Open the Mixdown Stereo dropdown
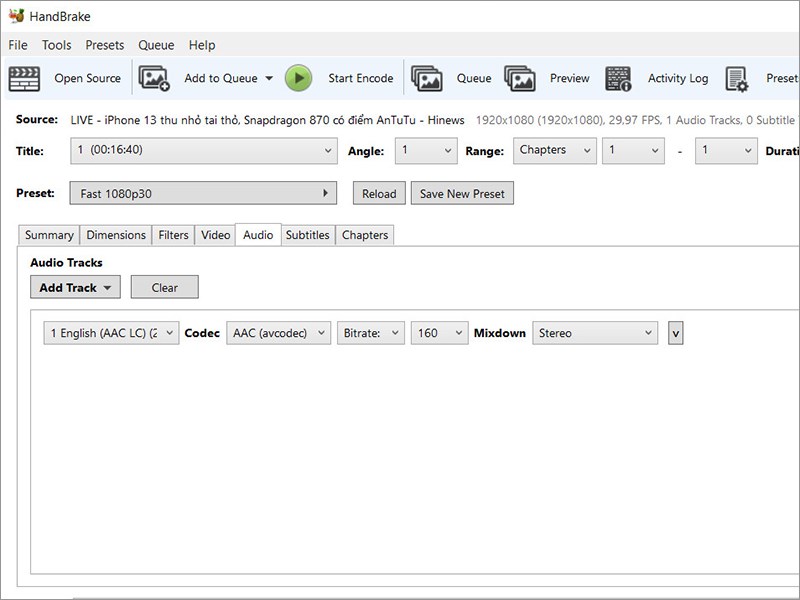The height and width of the screenshot is (600, 800). (x=595, y=333)
